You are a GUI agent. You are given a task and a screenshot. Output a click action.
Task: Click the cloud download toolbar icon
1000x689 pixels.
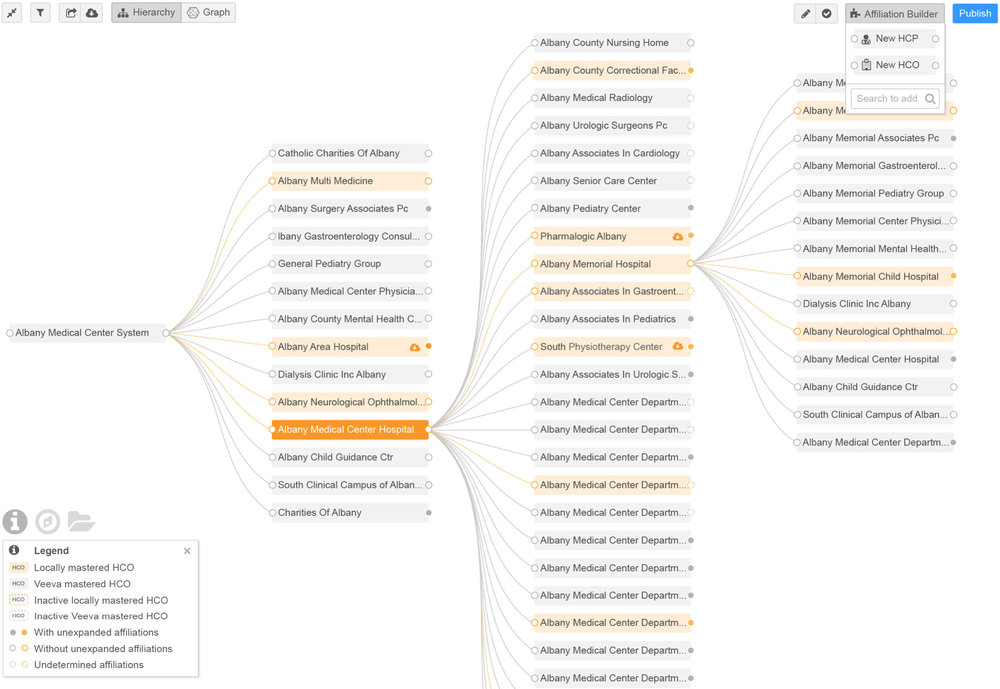tap(92, 13)
